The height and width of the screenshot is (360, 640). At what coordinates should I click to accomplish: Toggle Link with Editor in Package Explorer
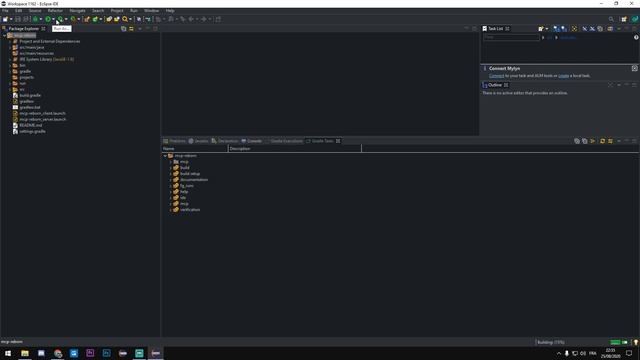tap(131, 29)
